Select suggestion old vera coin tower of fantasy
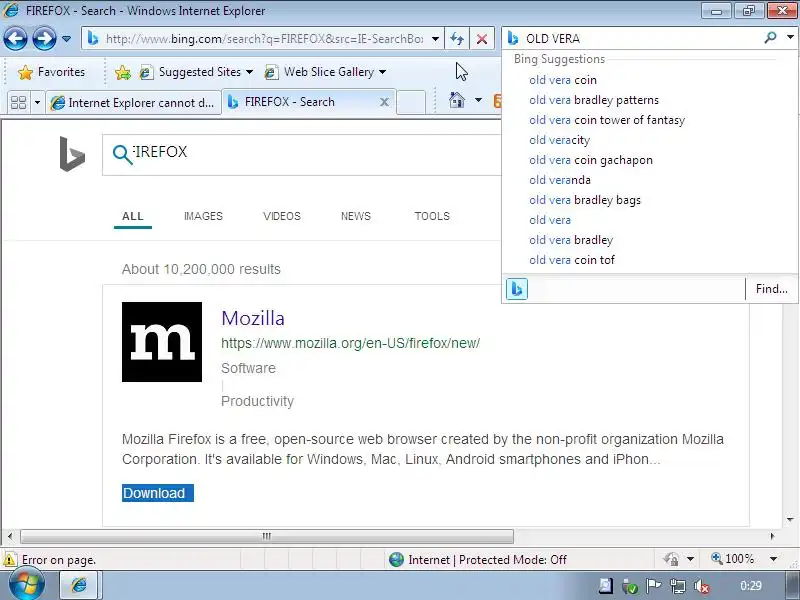800x600 pixels. click(607, 120)
